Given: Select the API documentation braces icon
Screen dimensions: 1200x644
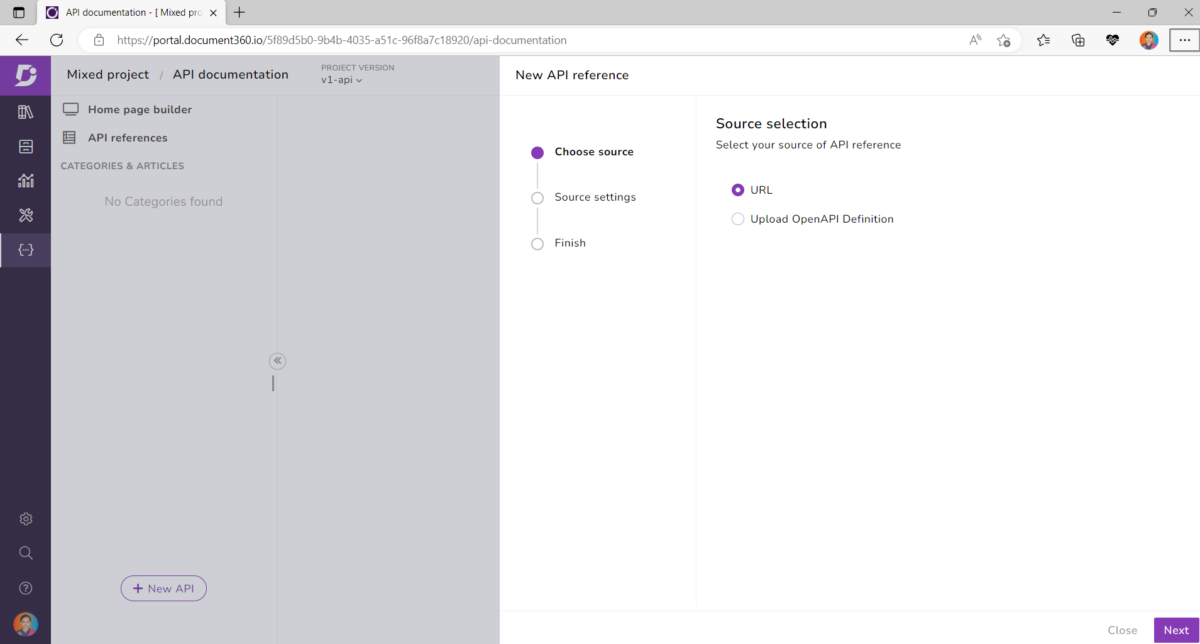Looking at the screenshot, I should [26, 249].
